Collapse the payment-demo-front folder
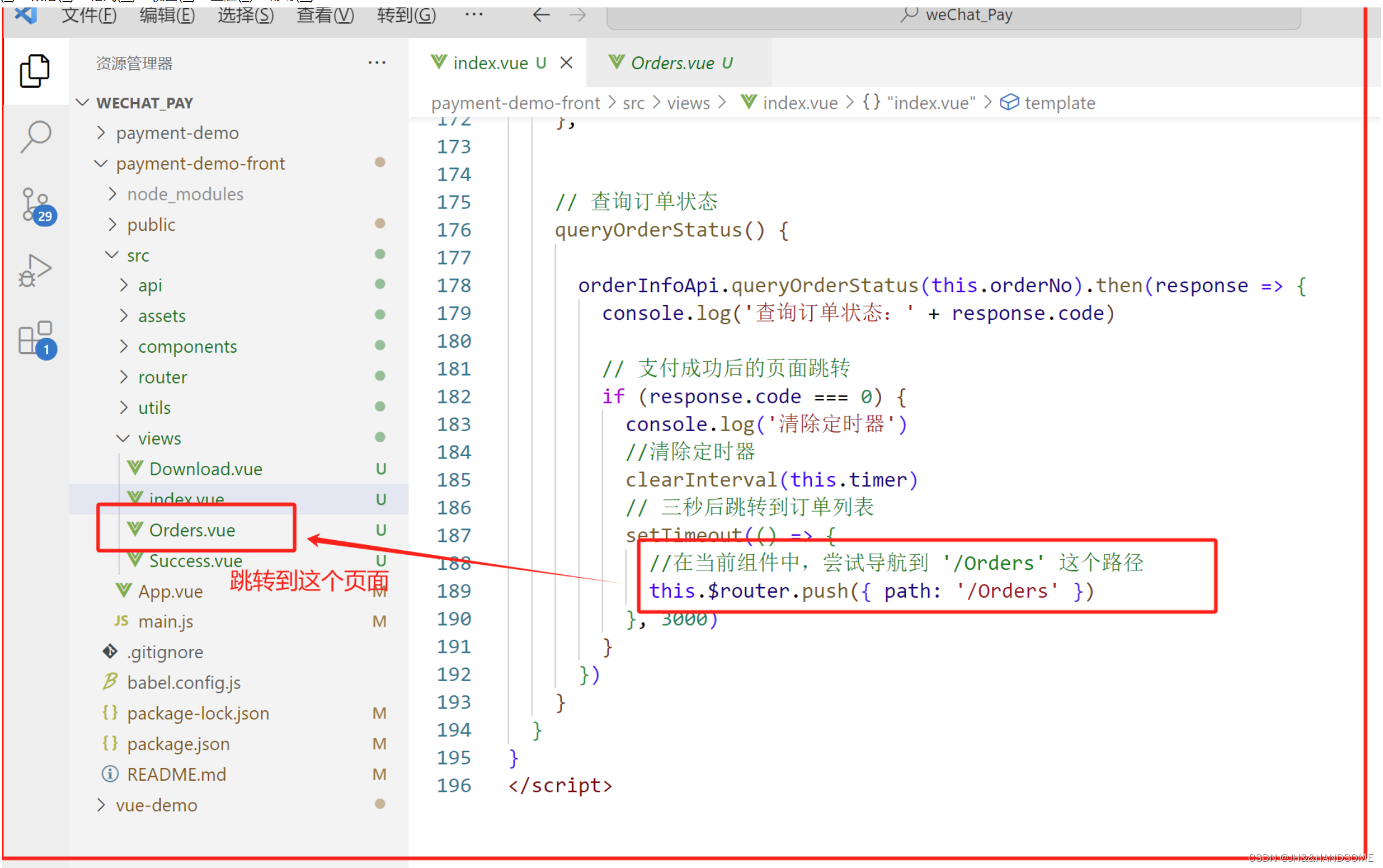Image resolution: width=1383 pixels, height=868 pixels. click(100, 163)
